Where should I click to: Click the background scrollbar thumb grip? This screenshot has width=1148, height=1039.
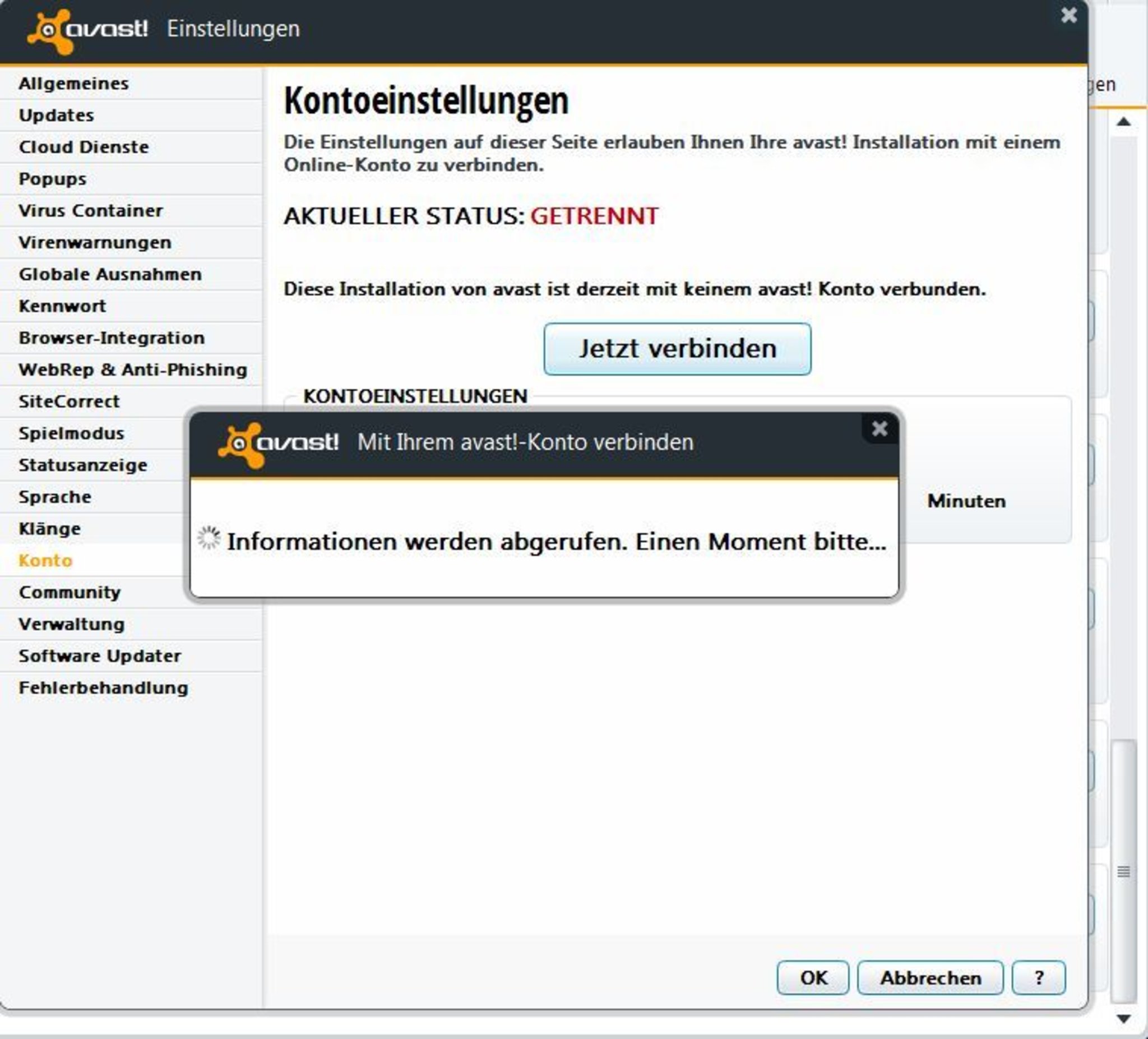click(1123, 871)
